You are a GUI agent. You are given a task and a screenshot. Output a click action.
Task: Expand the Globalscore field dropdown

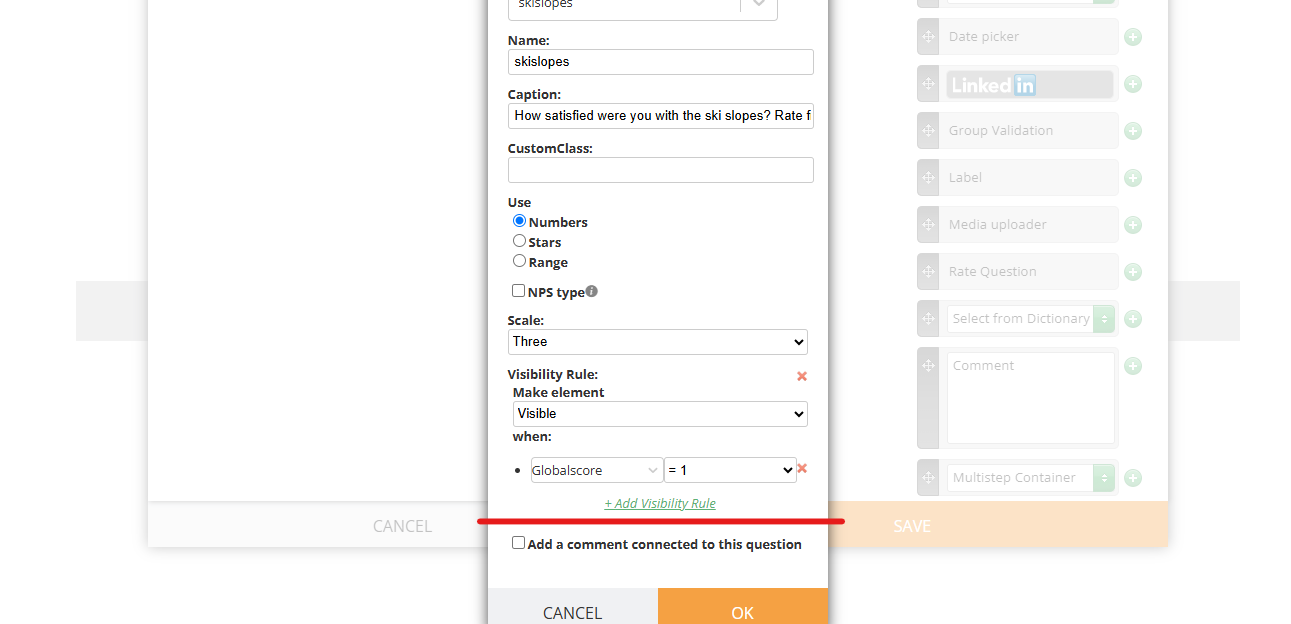pyautogui.click(x=597, y=470)
